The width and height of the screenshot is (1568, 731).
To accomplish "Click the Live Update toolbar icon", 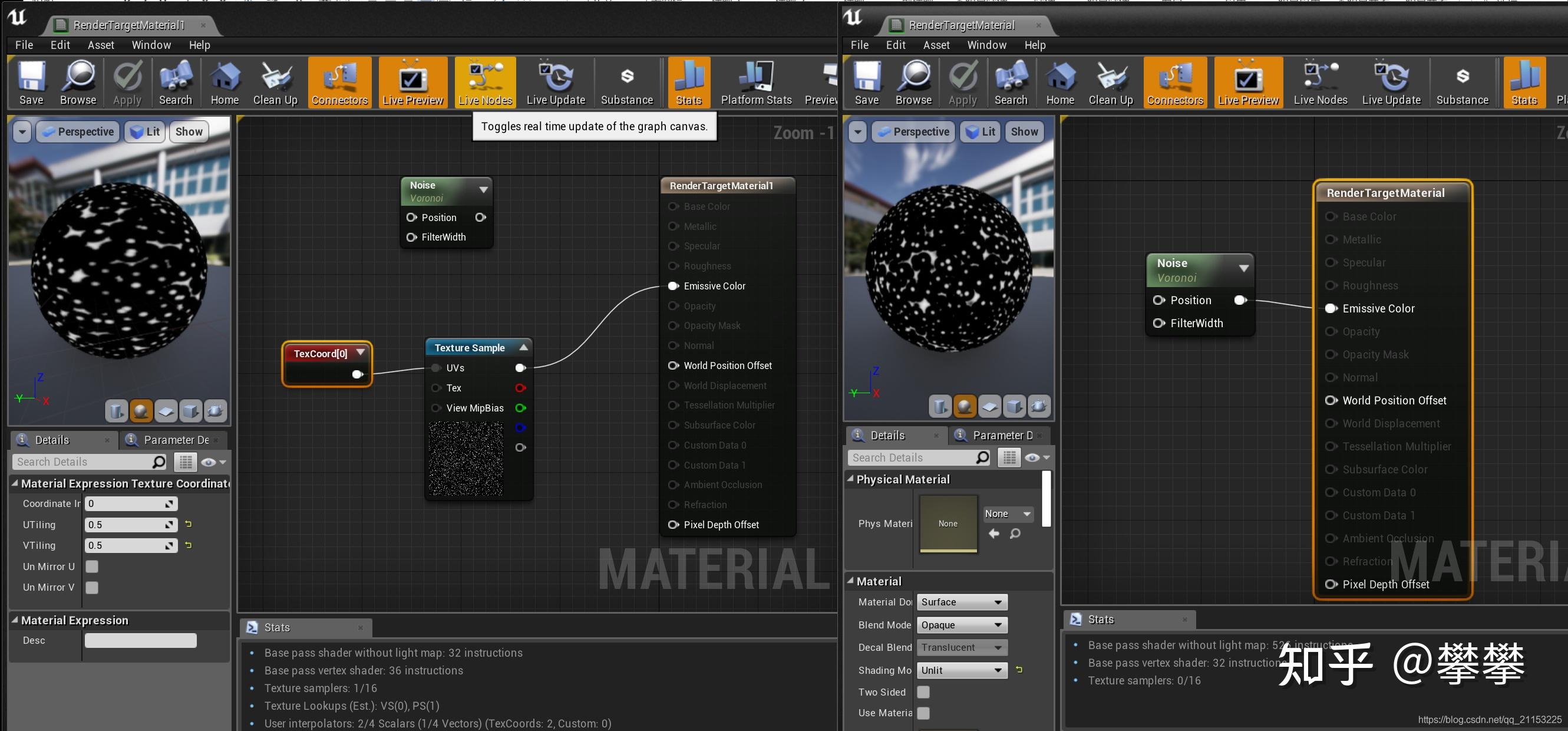I will pos(555,83).
